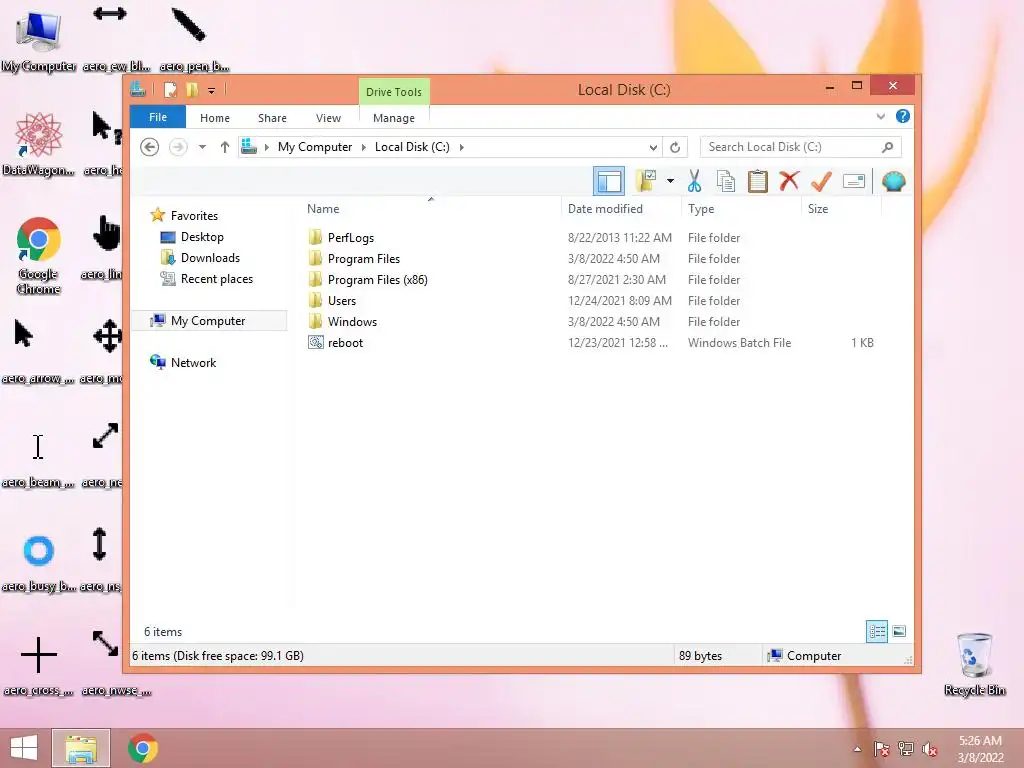Click the Back navigation arrow
1024x768 pixels.
point(150,147)
